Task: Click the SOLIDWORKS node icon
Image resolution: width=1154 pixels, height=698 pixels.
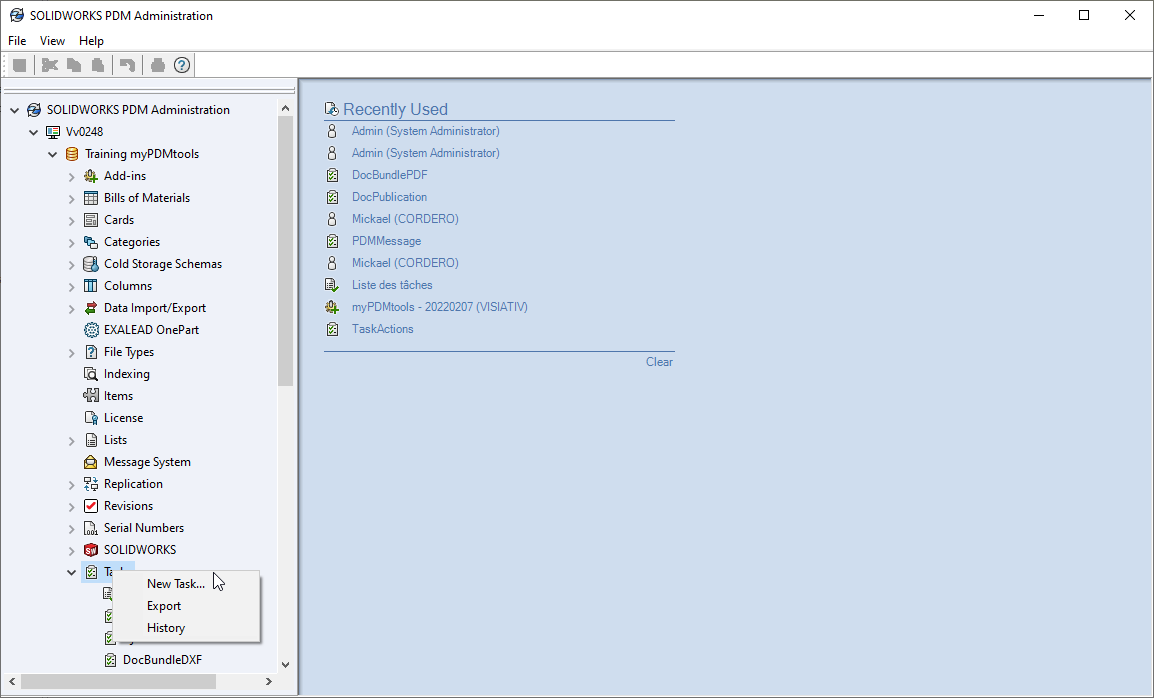Action: pyautogui.click(x=91, y=550)
